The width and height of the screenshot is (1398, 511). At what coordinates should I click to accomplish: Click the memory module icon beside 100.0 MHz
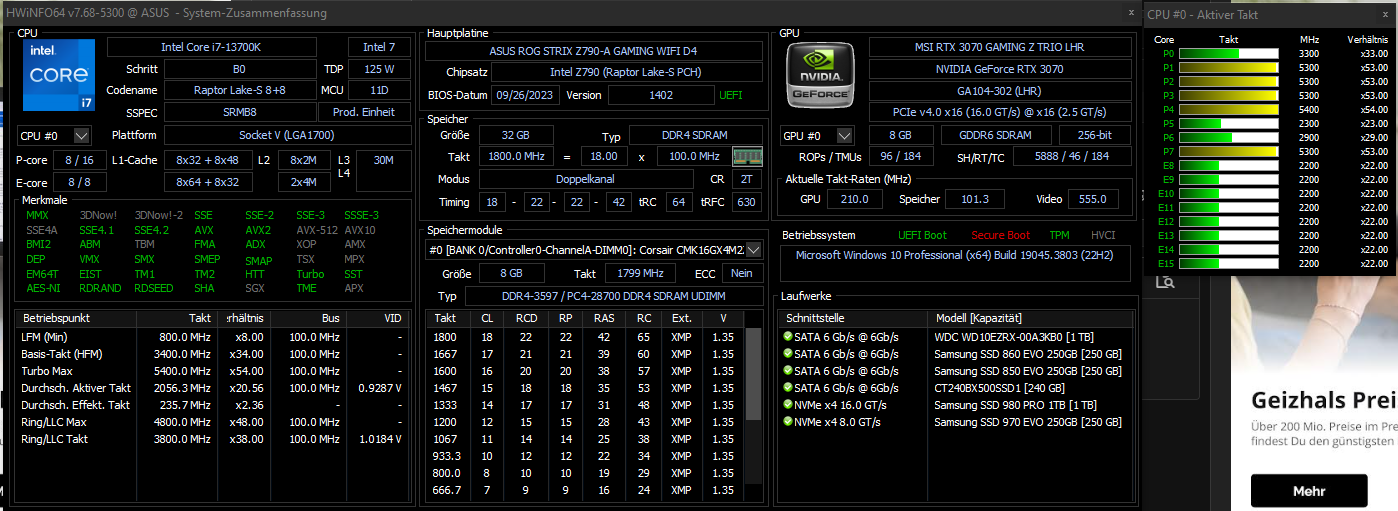[745, 156]
